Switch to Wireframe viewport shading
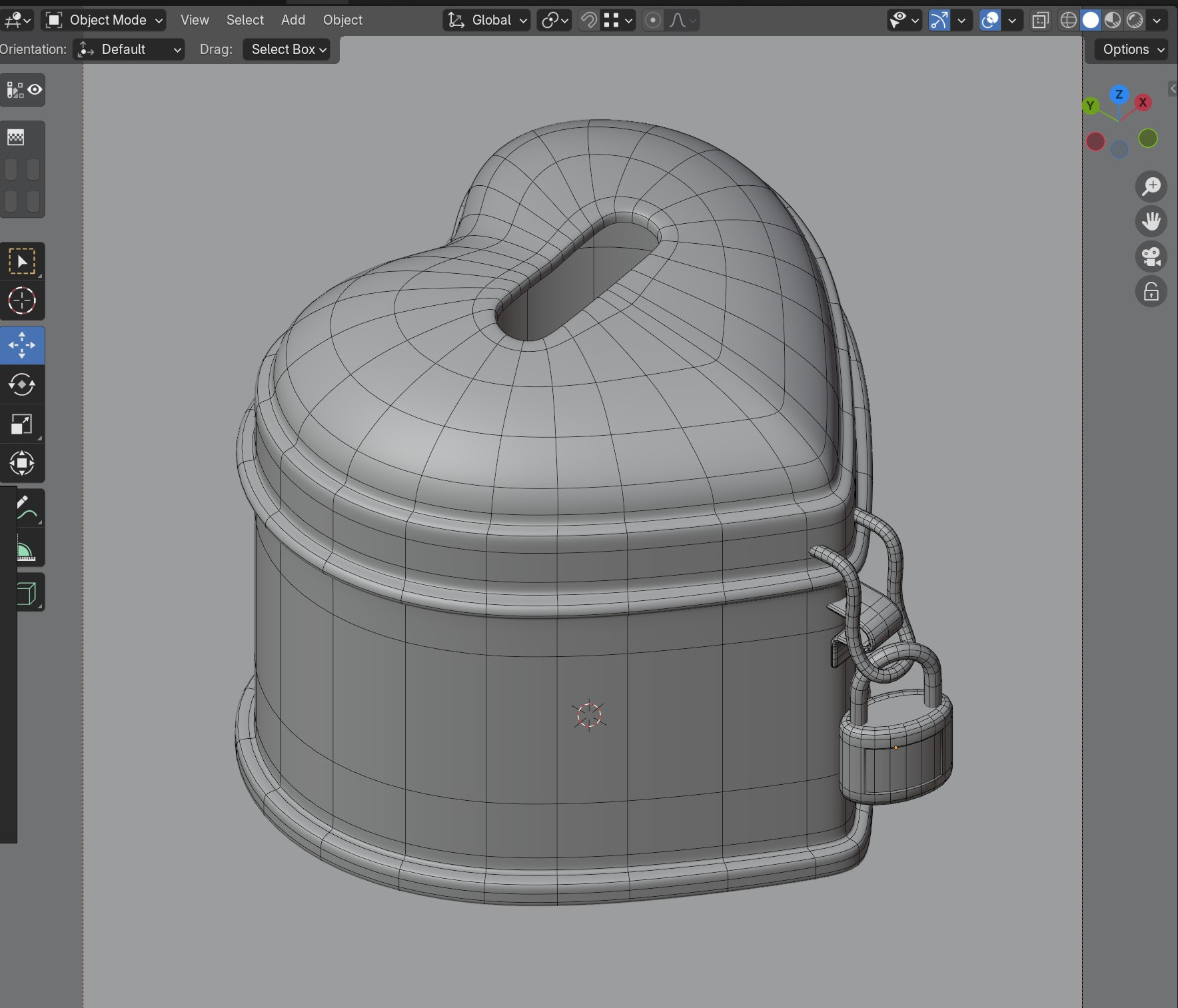 click(x=1069, y=20)
